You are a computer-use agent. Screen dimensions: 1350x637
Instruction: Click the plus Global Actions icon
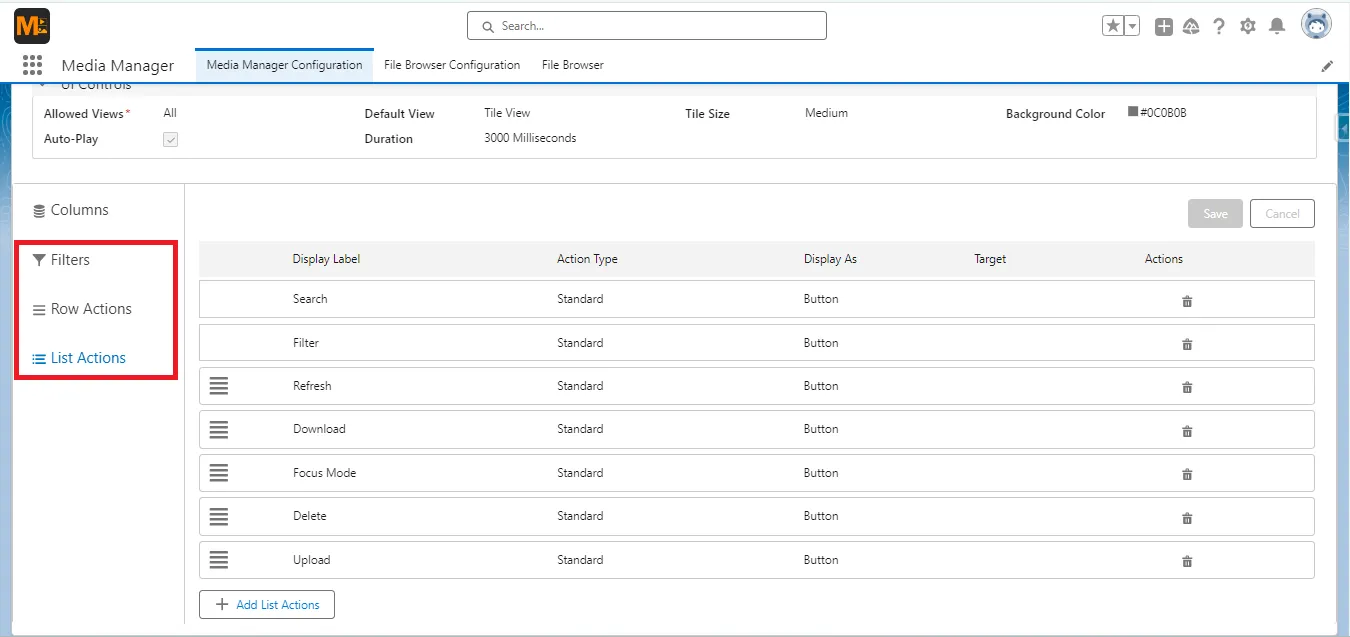pyautogui.click(x=1163, y=26)
